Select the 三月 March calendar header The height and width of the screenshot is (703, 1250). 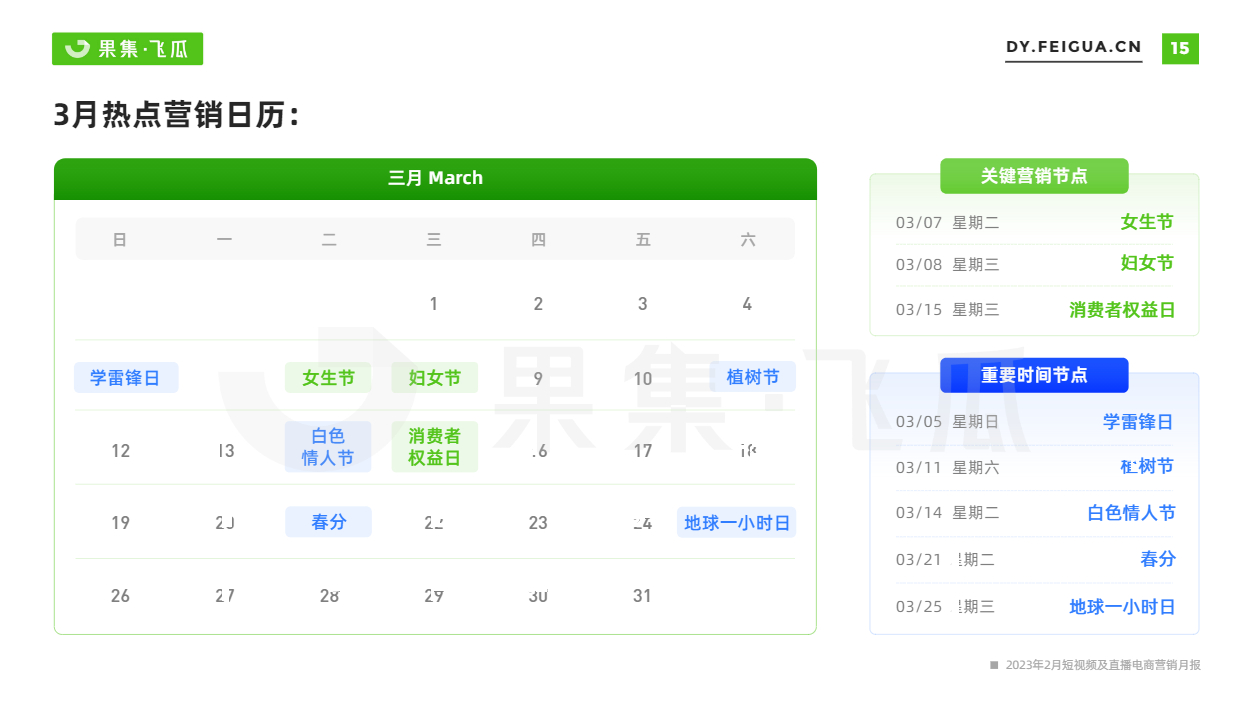coord(435,179)
